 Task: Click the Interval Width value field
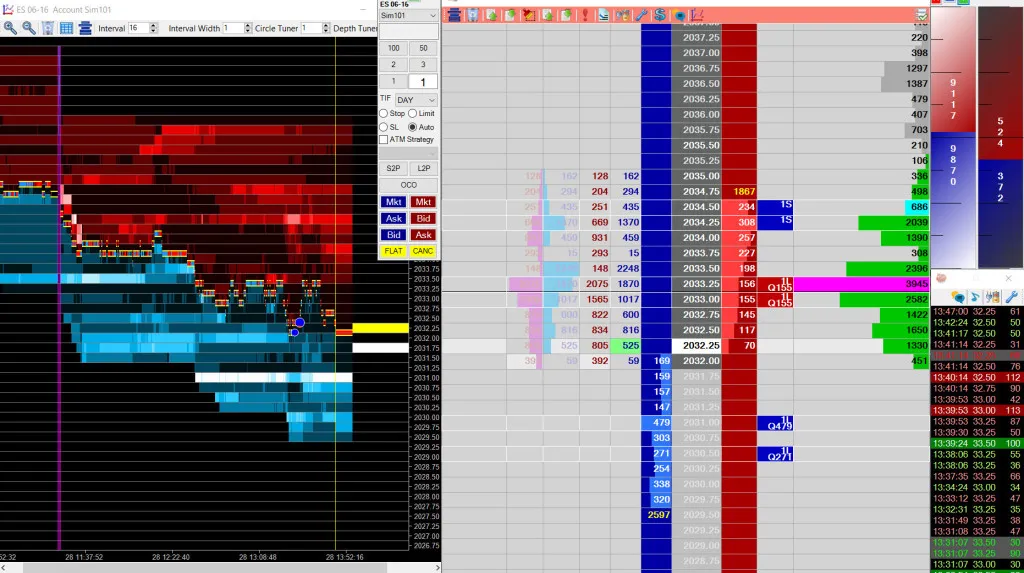point(232,28)
